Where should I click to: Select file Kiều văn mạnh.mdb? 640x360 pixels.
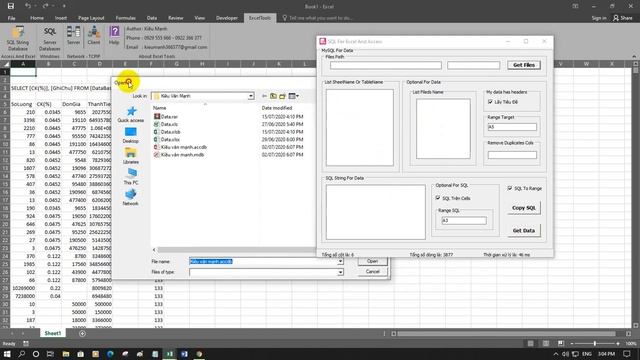tap(179, 155)
